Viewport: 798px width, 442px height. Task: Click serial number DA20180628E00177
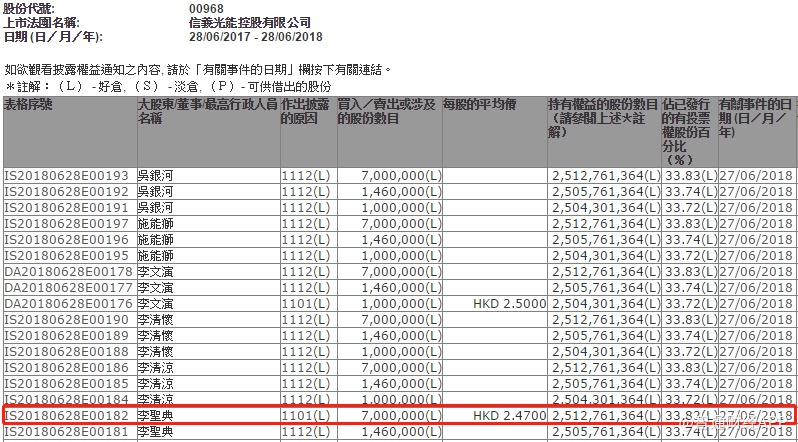(x=68, y=287)
